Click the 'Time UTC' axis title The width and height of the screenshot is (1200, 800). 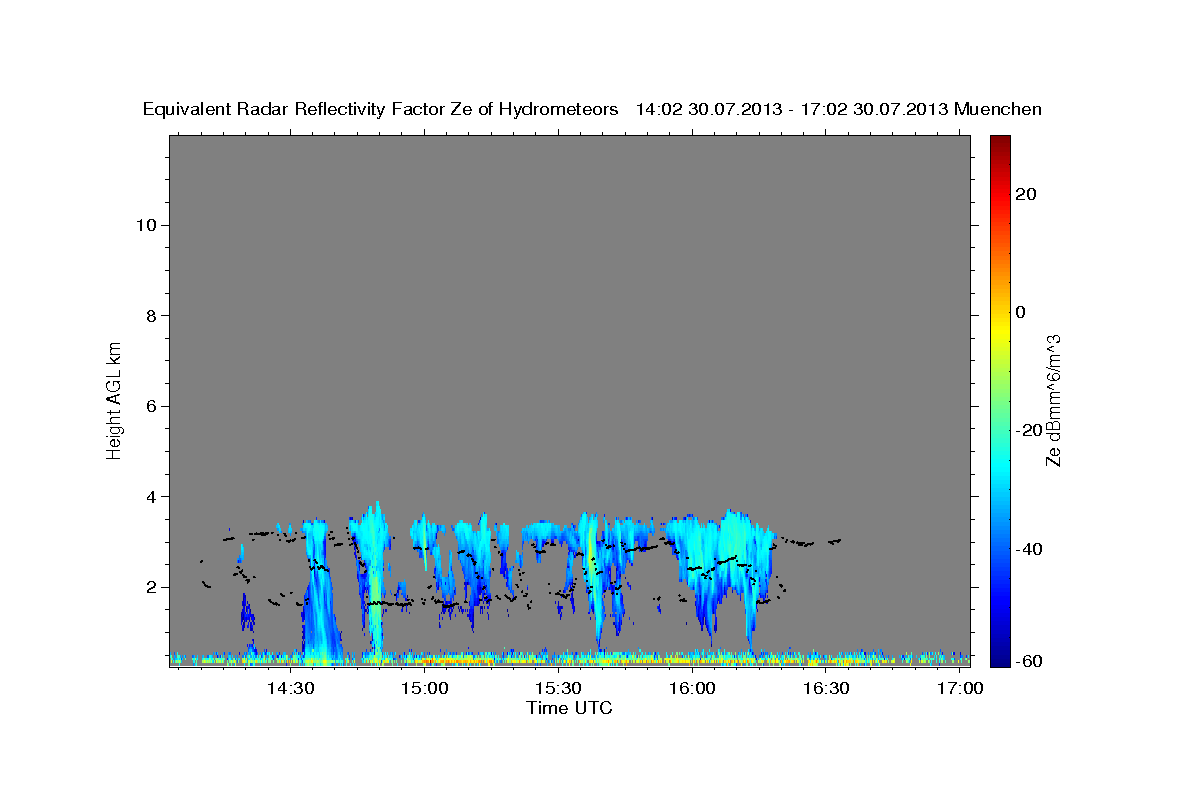tap(569, 708)
